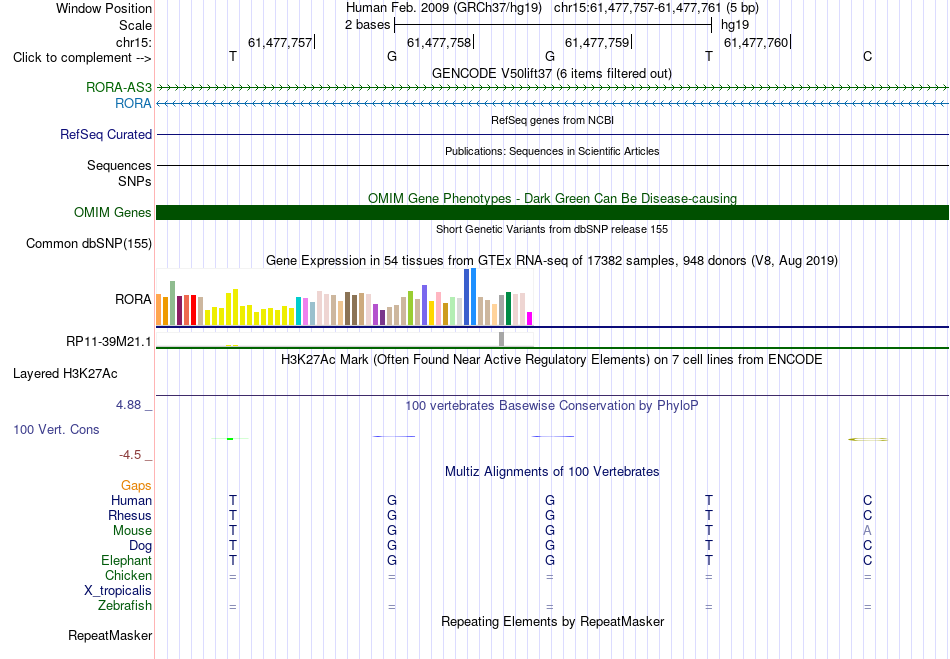Image resolution: width=950 pixels, height=659 pixels.
Task: Select the Layered H3K27Ac track label
Action: 65,374
